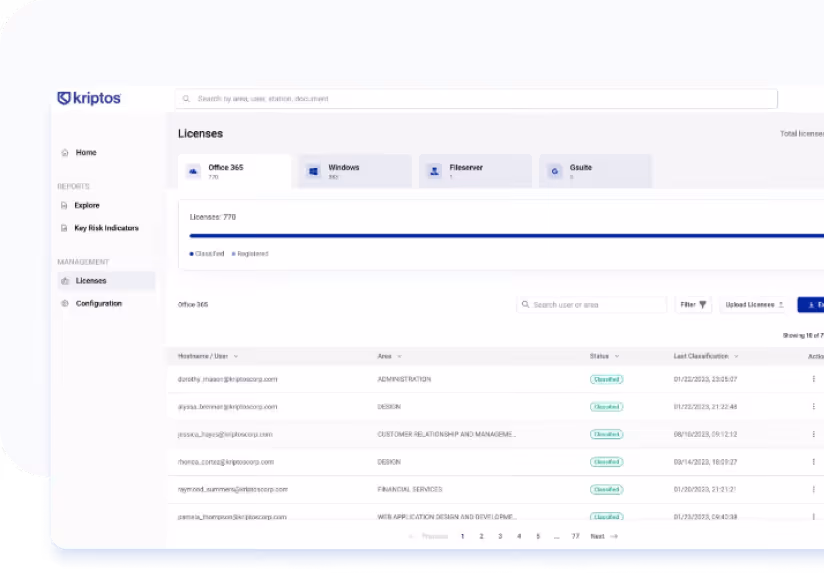Click the Fileserver icon
Image resolution: width=824 pixels, height=573 pixels.
click(435, 171)
